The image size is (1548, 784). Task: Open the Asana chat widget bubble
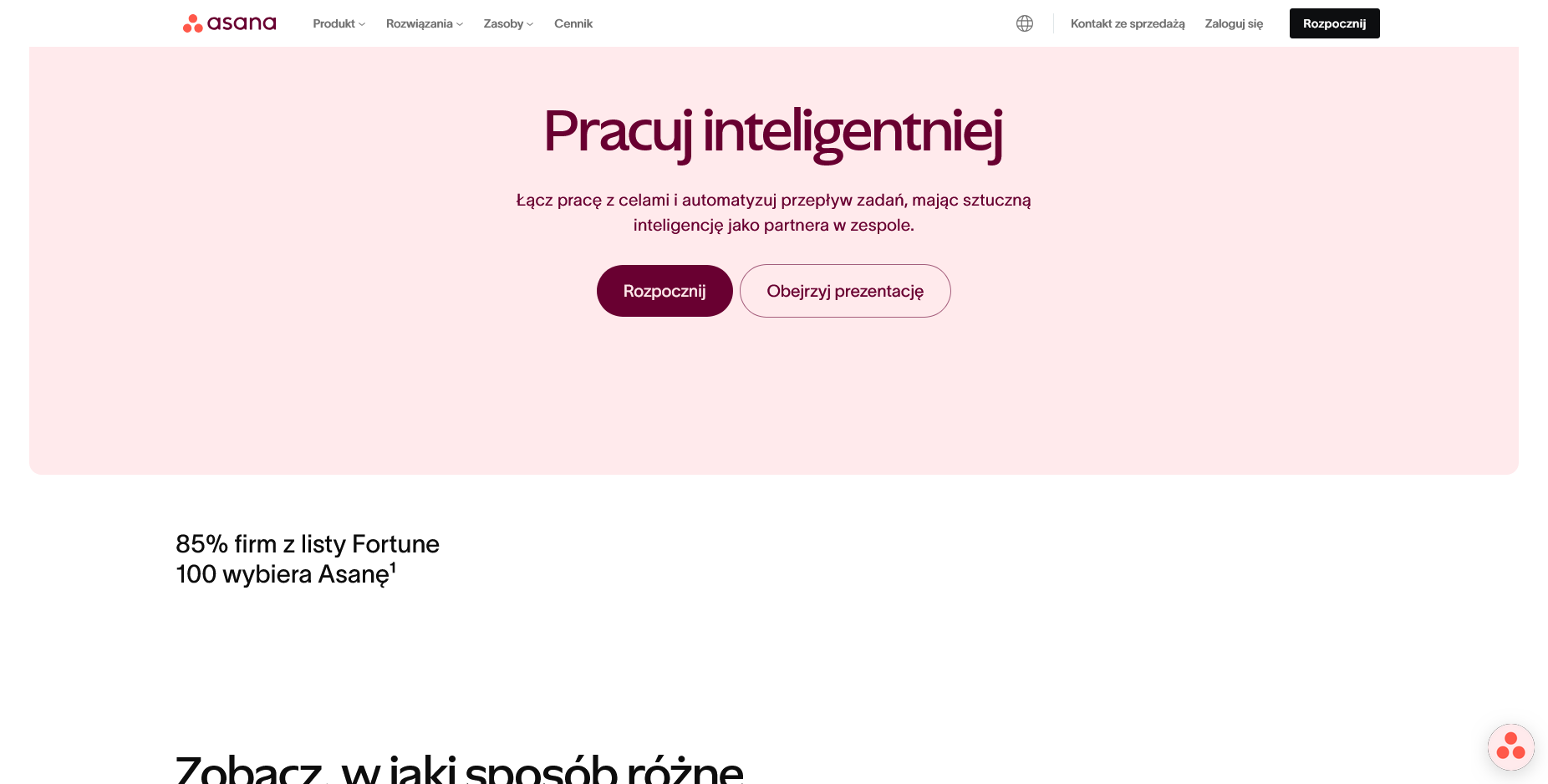(x=1510, y=746)
